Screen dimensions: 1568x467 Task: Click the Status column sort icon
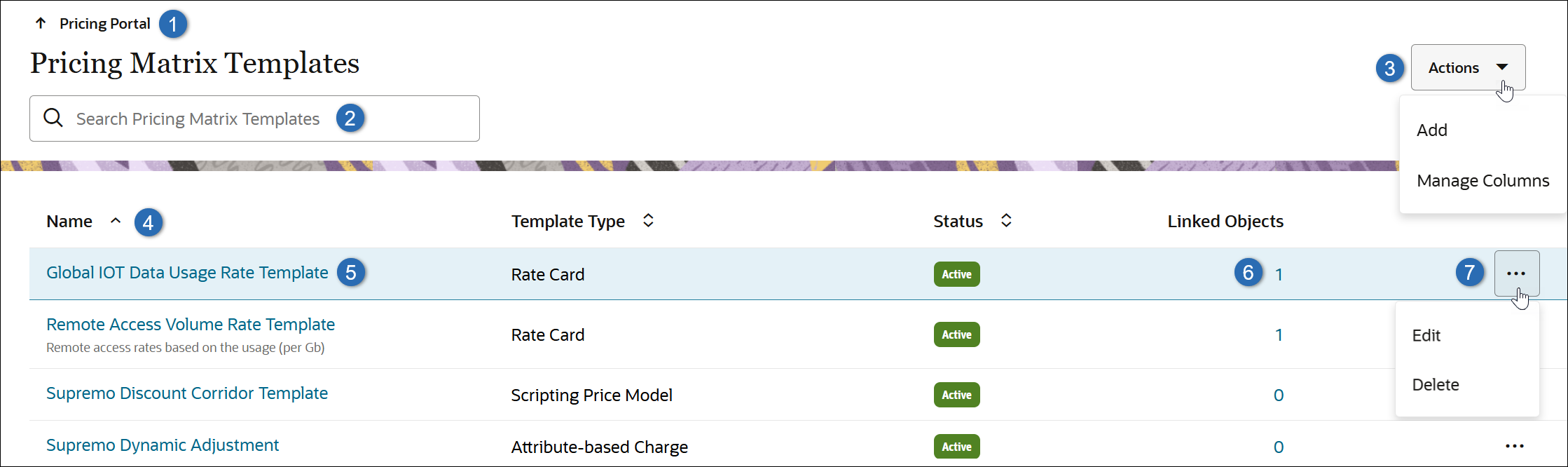point(1006,220)
